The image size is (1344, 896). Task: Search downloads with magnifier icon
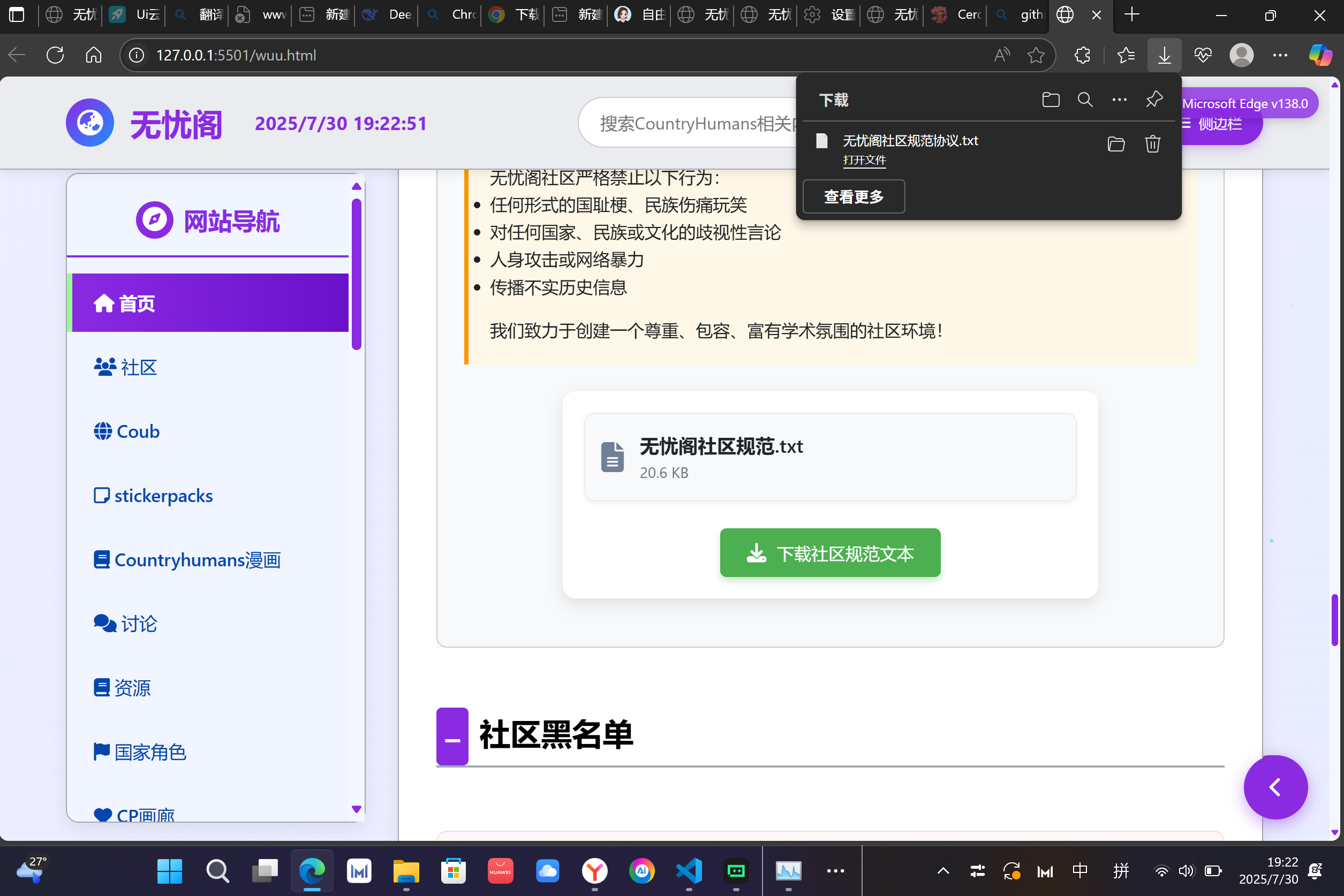(1085, 100)
